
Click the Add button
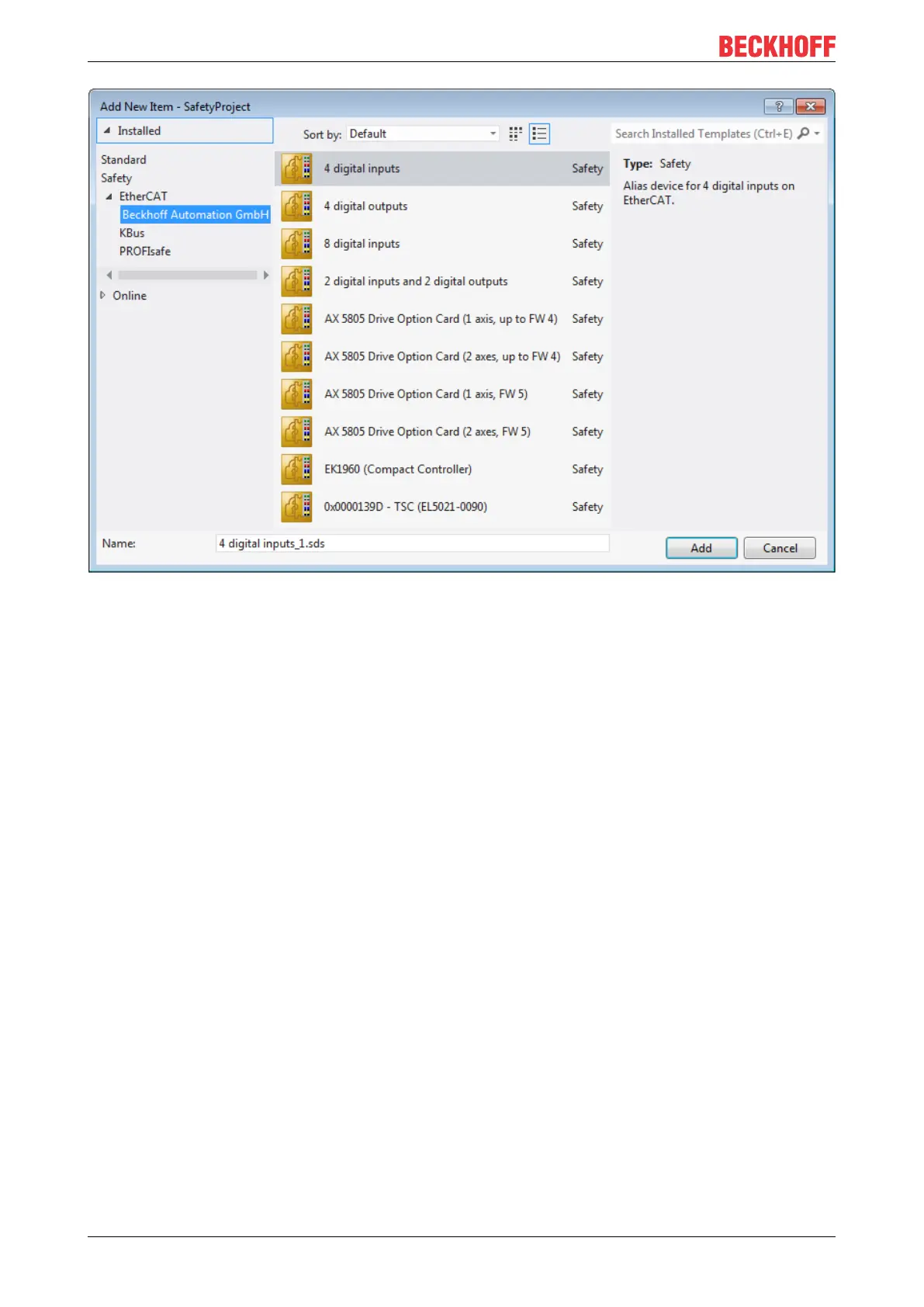point(701,548)
